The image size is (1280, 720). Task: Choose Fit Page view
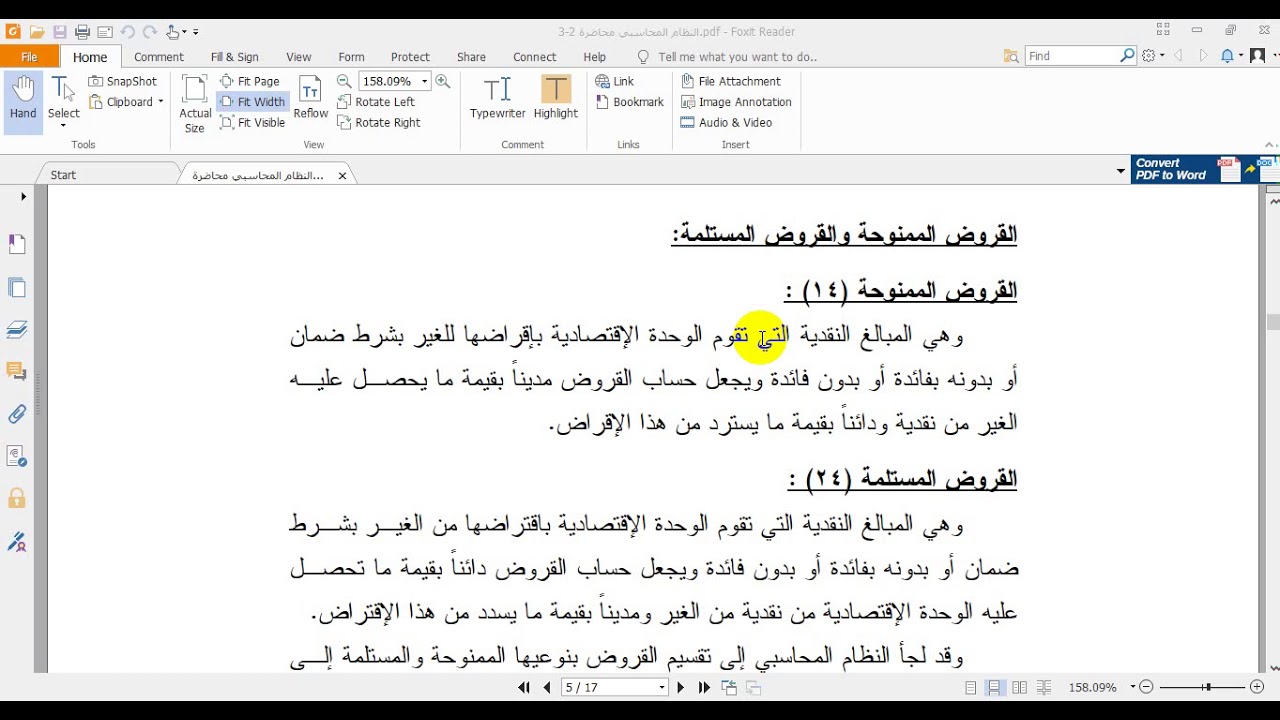[250, 81]
